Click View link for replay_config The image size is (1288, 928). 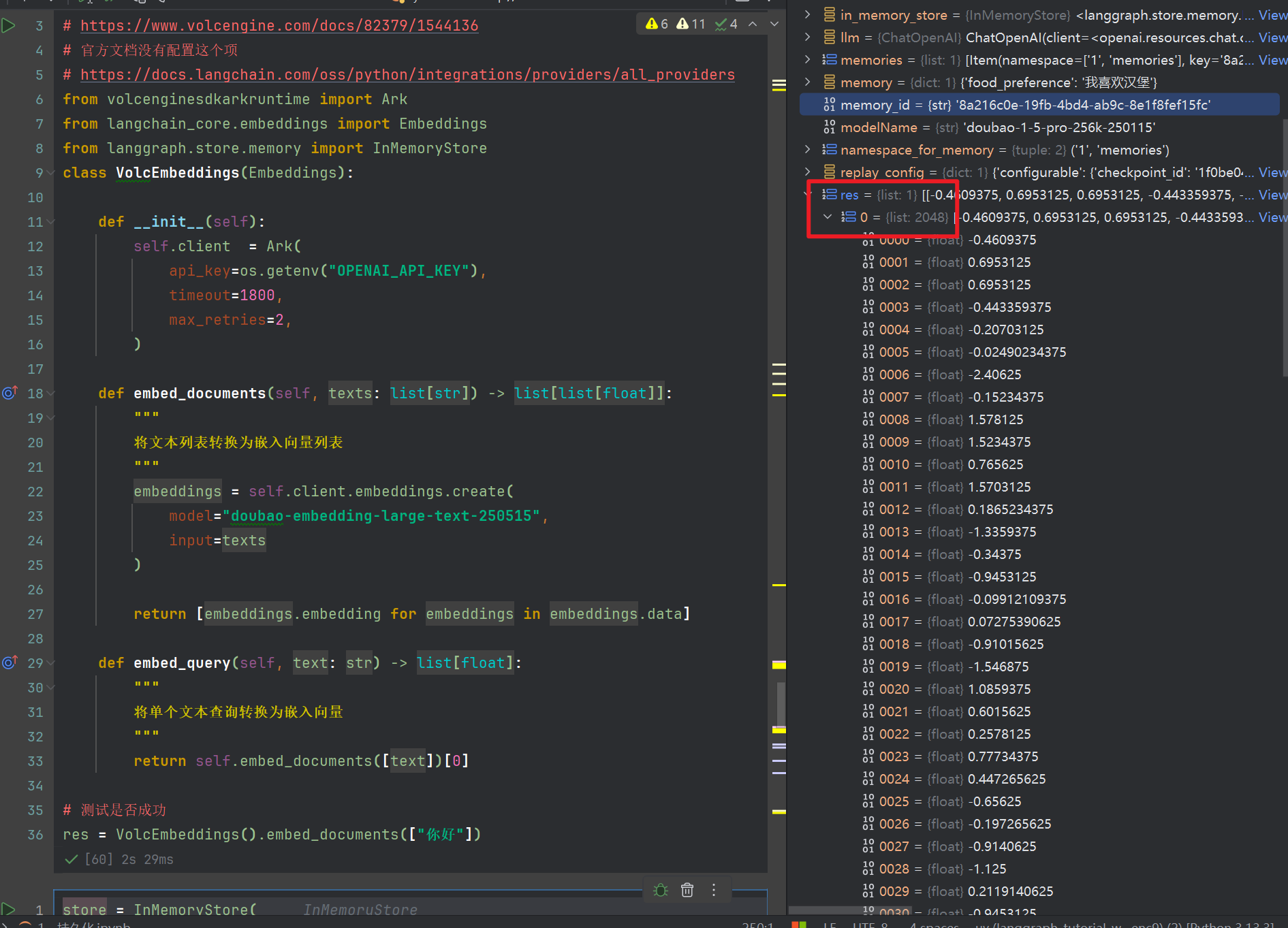(x=1272, y=172)
